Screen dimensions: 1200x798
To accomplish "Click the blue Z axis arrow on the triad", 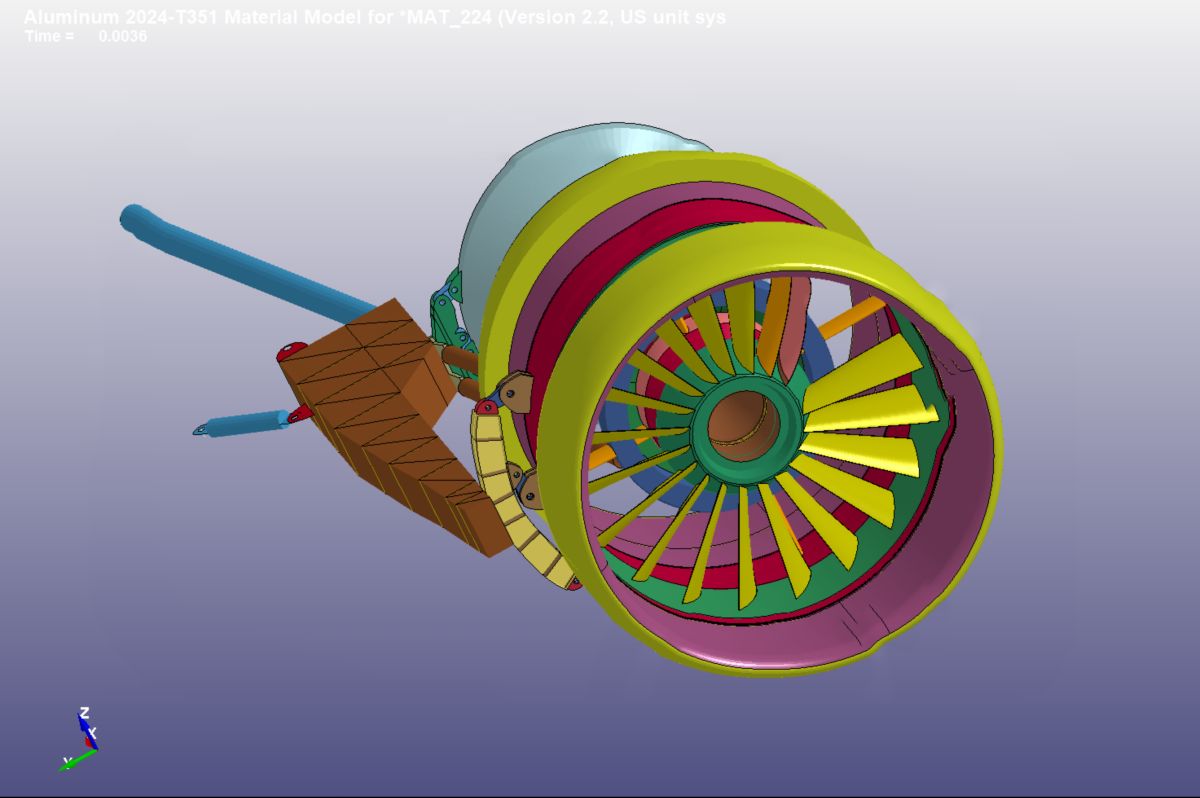I will pyautogui.click(x=85, y=725).
